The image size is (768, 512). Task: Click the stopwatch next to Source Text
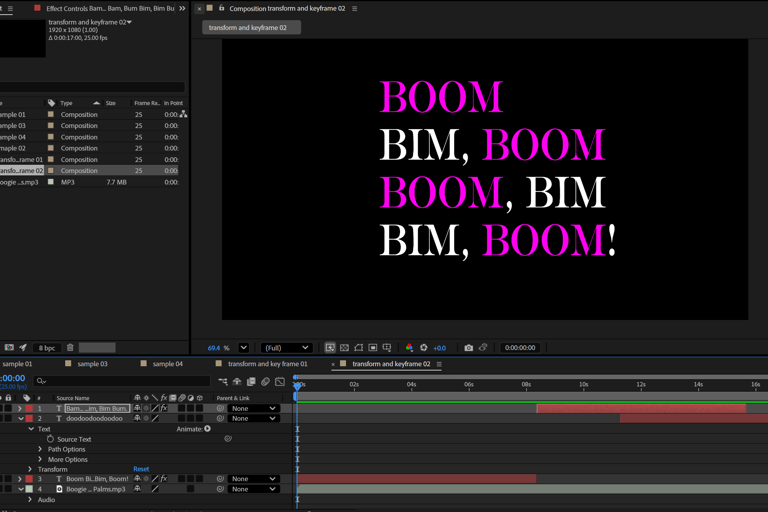click(50, 439)
